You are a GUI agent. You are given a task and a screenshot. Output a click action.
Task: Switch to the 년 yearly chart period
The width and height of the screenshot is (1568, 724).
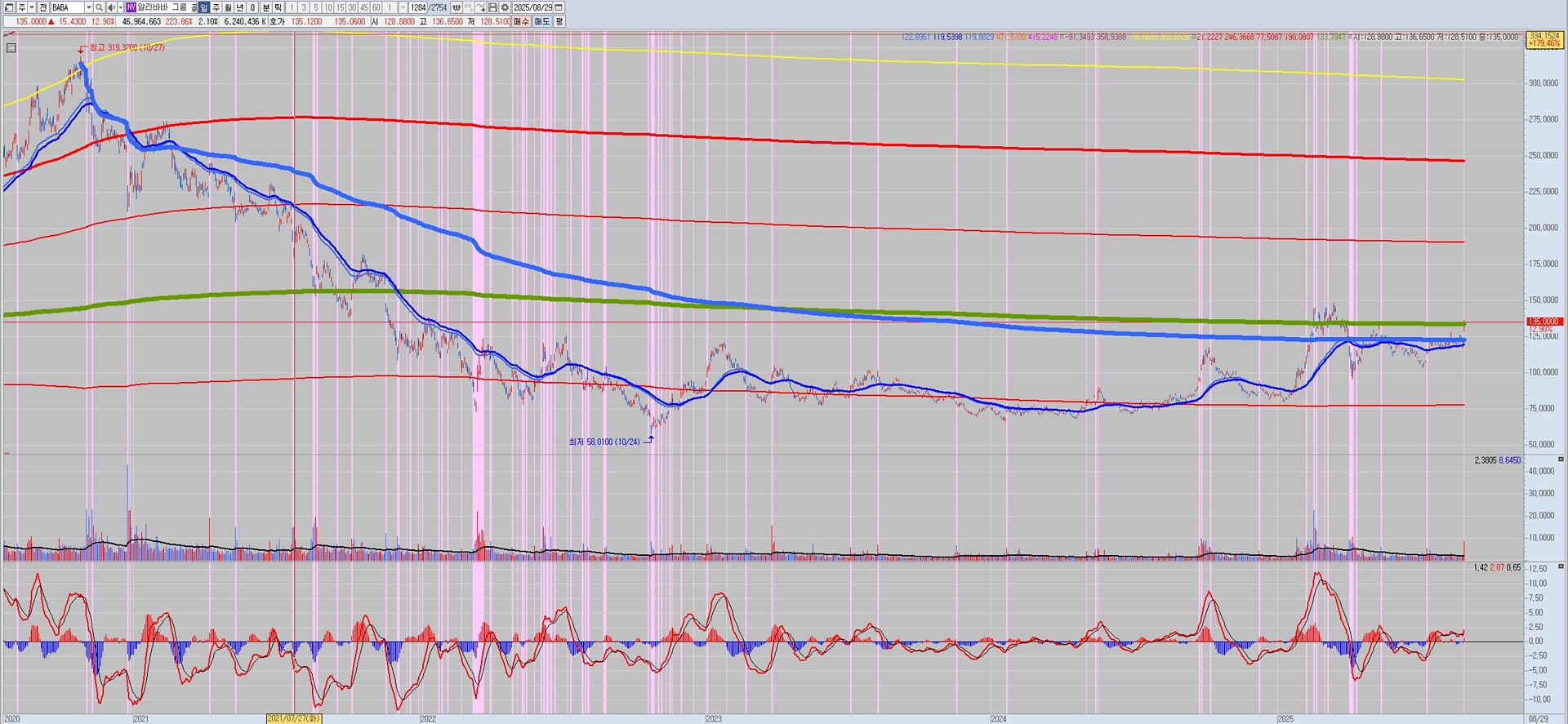pyautogui.click(x=240, y=7)
